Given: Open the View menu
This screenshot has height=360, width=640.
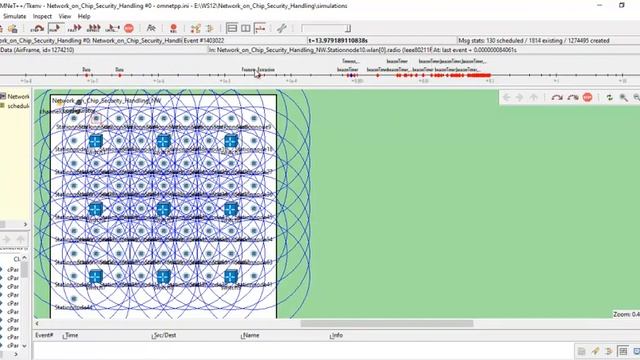Looking at the screenshot, I should coord(64,16).
